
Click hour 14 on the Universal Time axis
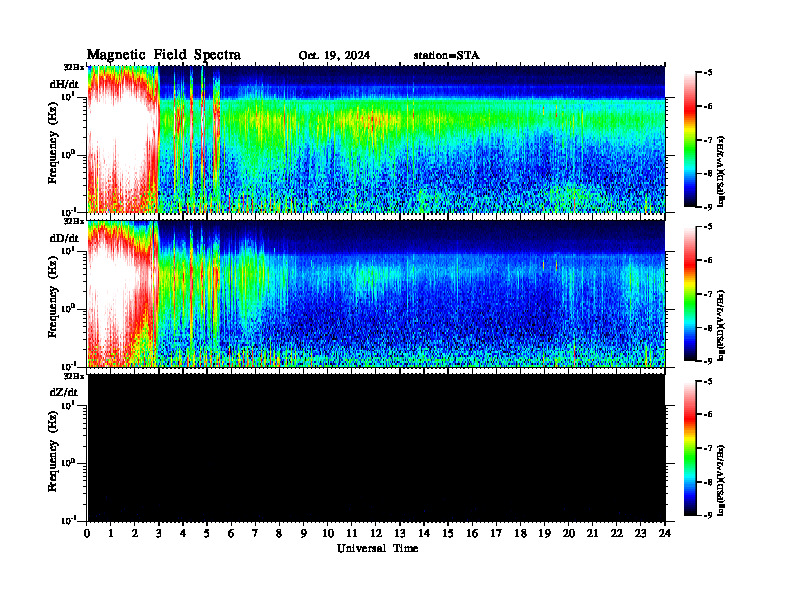pos(424,533)
